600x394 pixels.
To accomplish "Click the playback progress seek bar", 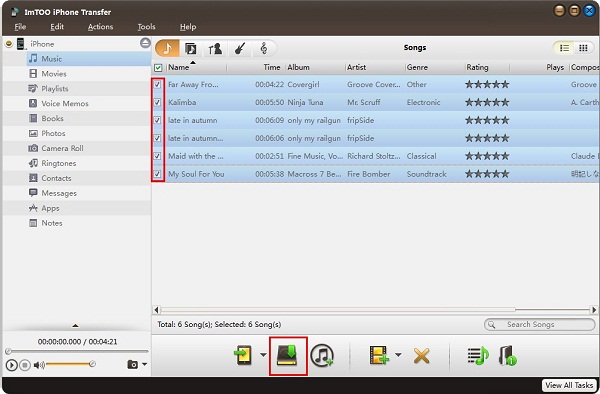I will (x=77, y=351).
